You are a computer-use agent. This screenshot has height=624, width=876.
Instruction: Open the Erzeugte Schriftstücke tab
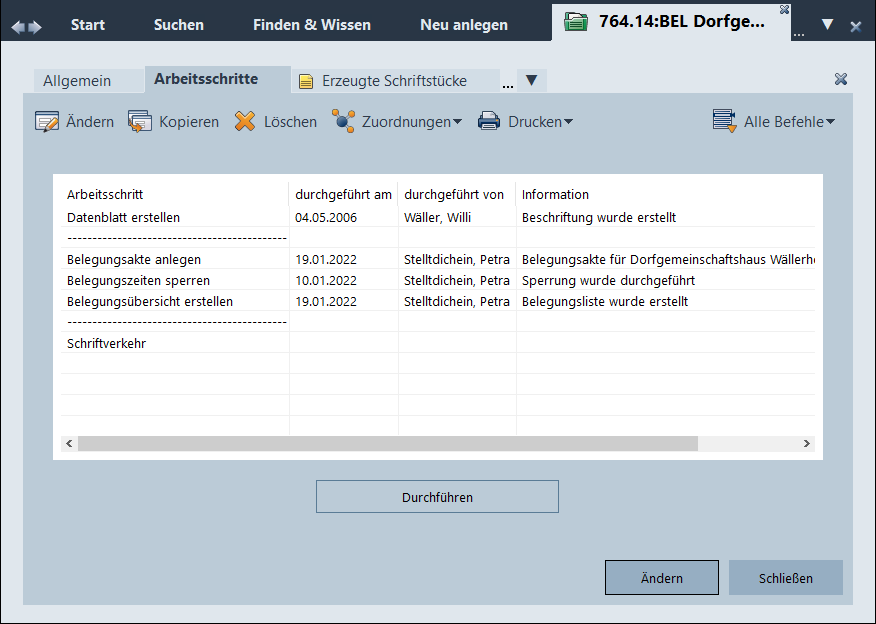pyautogui.click(x=393, y=81)
